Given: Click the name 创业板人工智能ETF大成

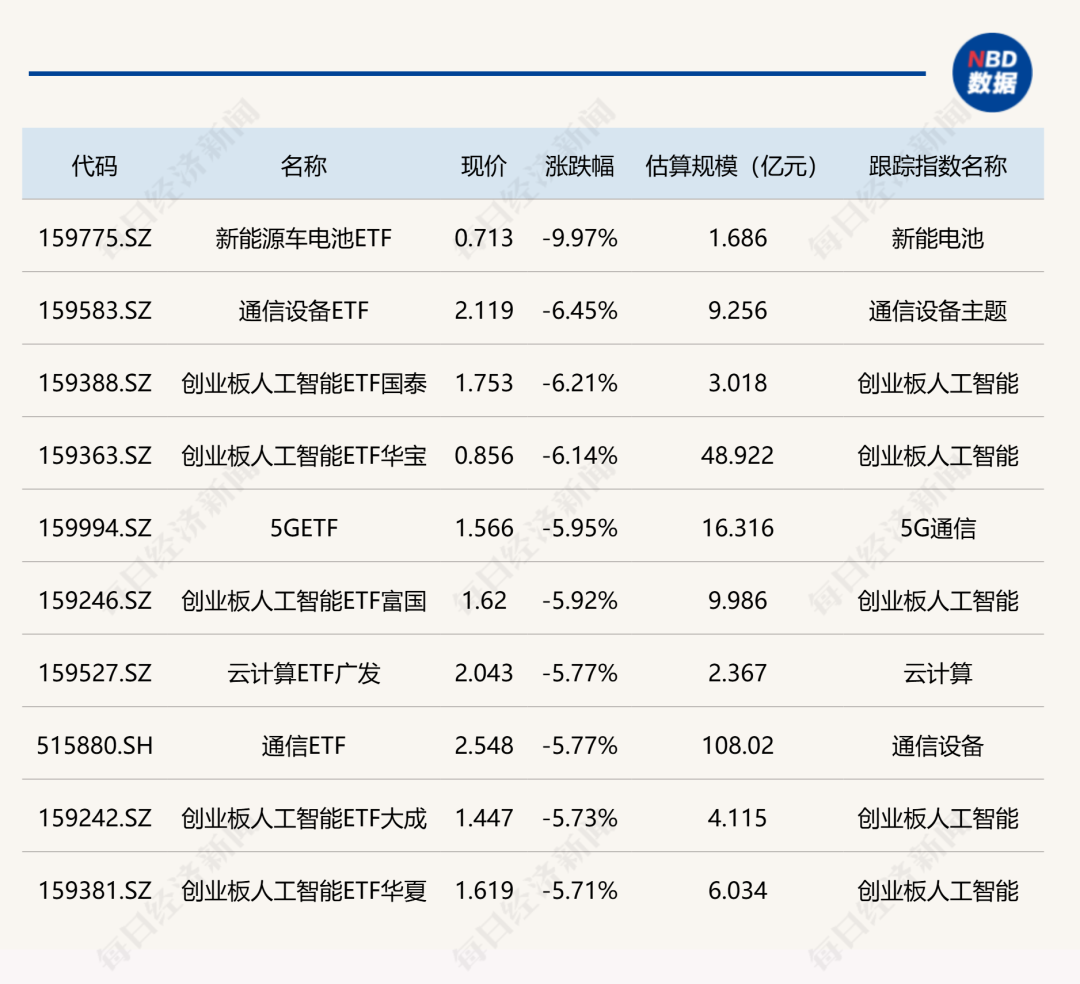Looking at the screenshot, I should [304, 818].
